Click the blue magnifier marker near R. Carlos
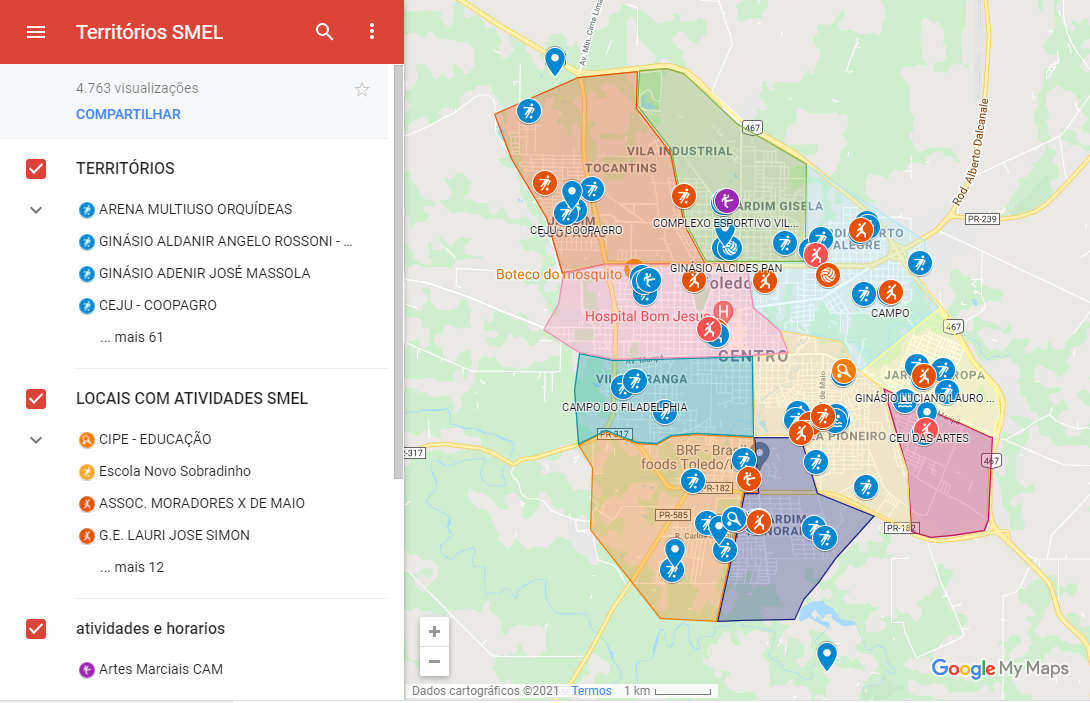The height and width of the screenshot is (703, 1090). pyautogui.click(x=733, y=519)
